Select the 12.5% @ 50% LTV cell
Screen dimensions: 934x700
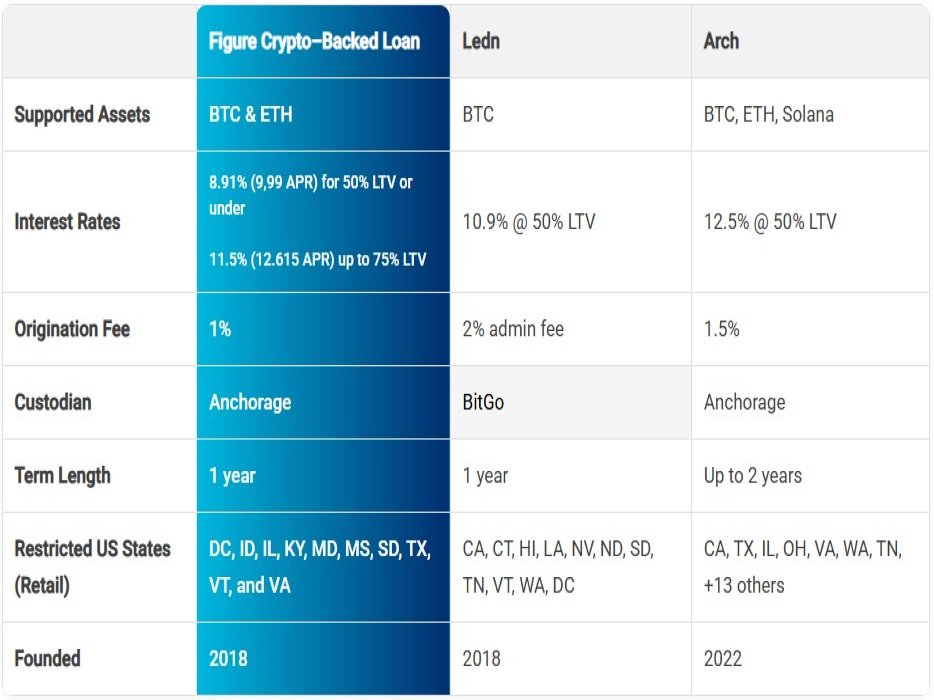pyautogui.click(x=770, y=222)
